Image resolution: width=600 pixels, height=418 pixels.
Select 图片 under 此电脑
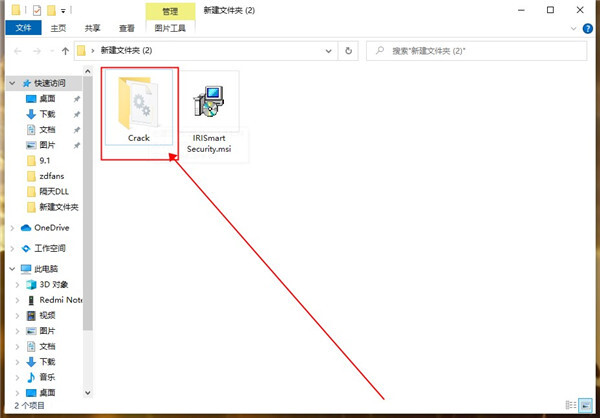[x=47, y=331]
